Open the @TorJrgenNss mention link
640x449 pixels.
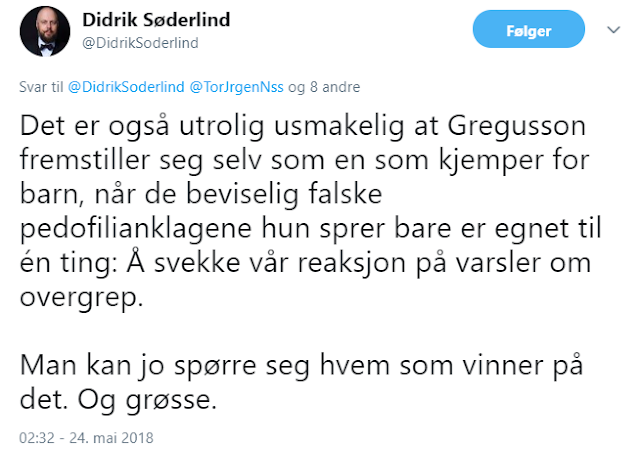coord(236,87)
